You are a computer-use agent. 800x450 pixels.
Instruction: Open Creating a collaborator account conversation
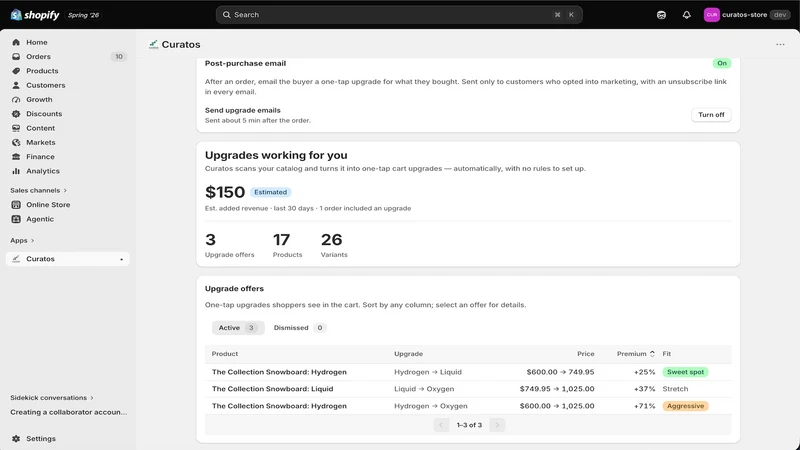68,412
